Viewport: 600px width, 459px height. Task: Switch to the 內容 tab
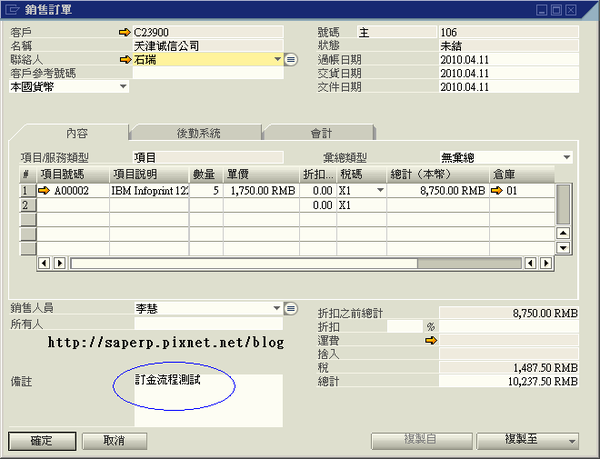pyautogui.click(x=77, y=133)
